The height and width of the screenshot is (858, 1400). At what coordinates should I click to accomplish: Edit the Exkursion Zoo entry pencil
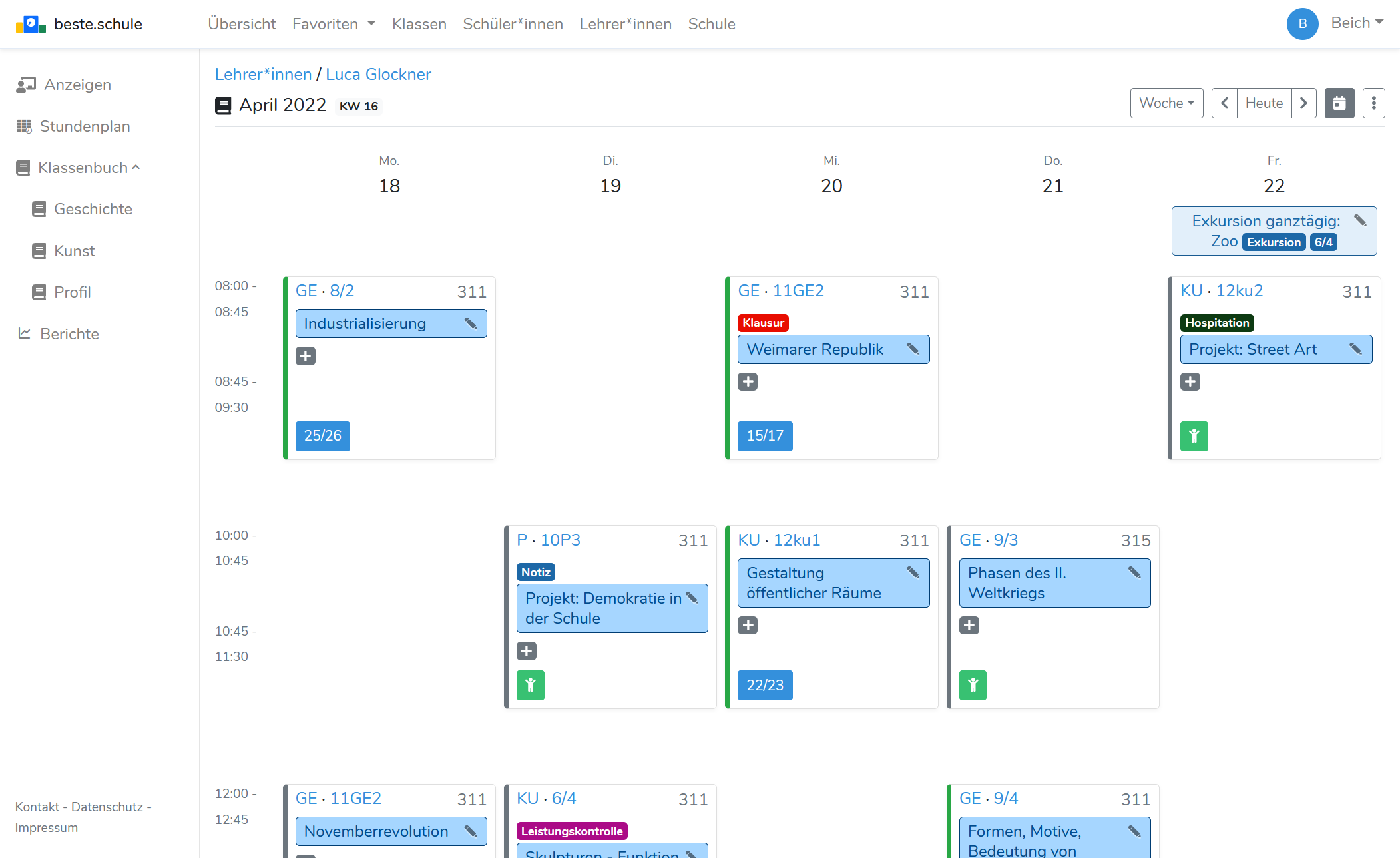pyautogui.click(x=1360, y=220)
